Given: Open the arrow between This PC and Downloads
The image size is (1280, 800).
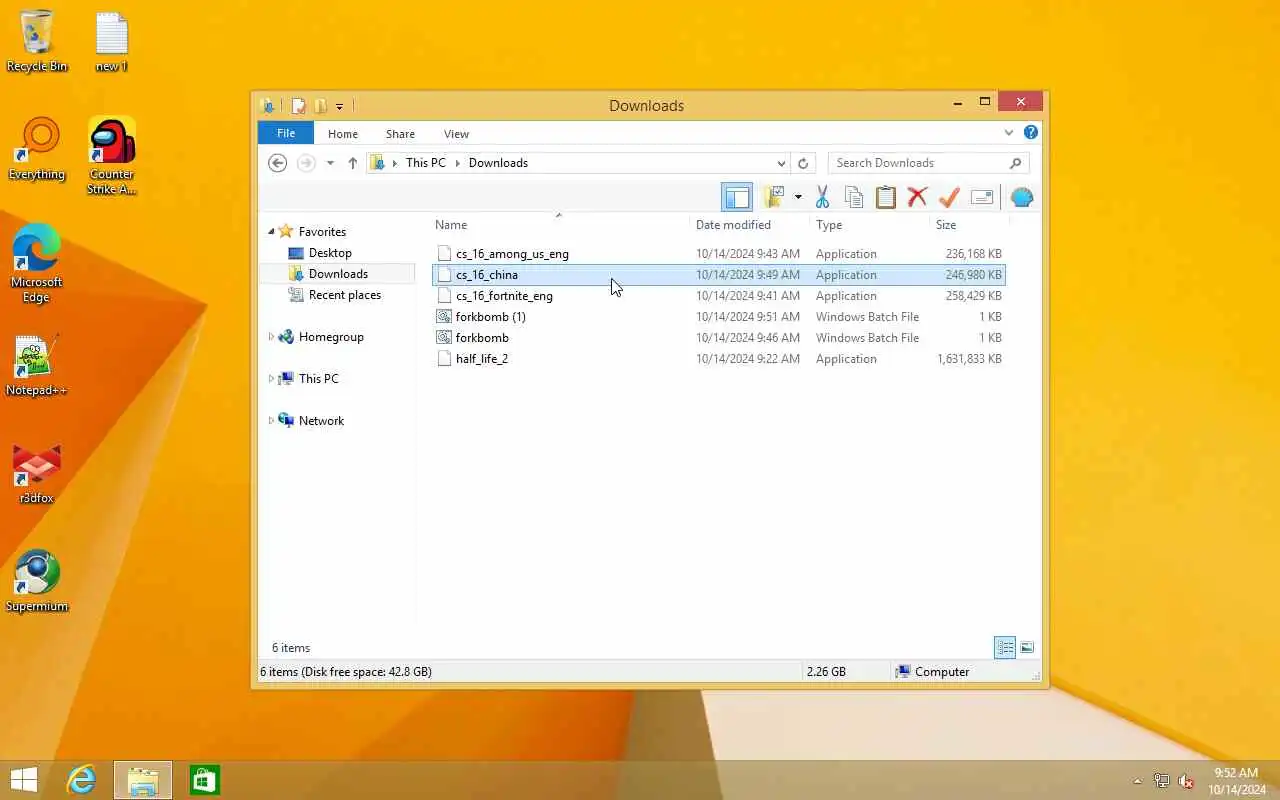Looking at the screenshot, I should (x=458, y=163).
